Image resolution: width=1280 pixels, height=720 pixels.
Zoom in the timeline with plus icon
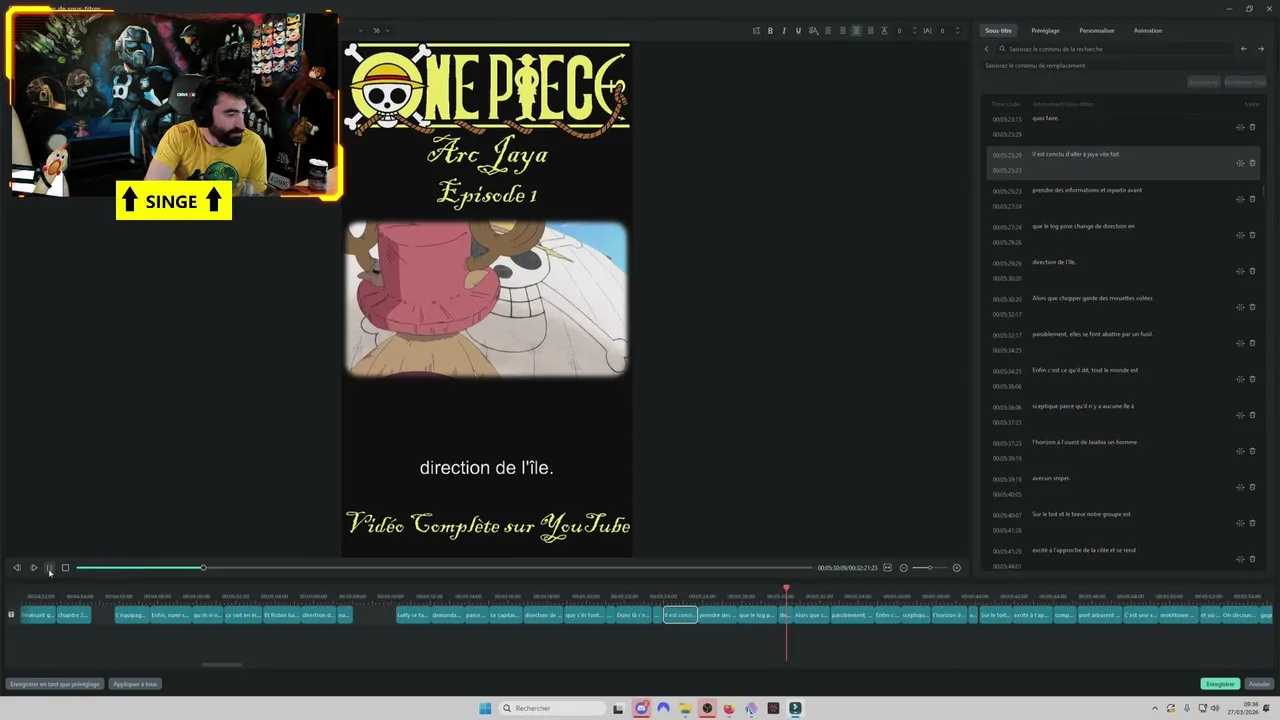[956, 568]
